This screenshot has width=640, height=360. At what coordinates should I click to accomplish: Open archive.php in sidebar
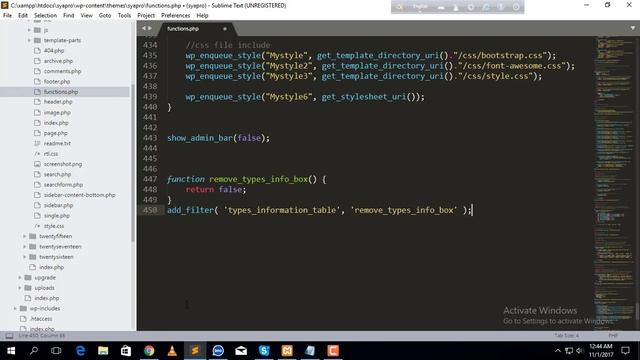58,61
